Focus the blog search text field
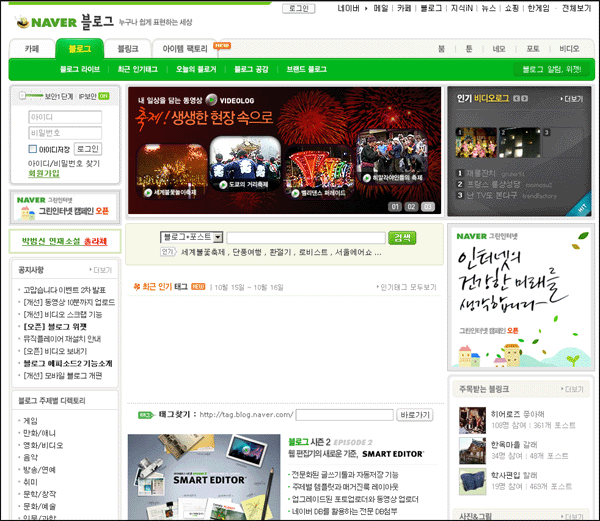 306,238
